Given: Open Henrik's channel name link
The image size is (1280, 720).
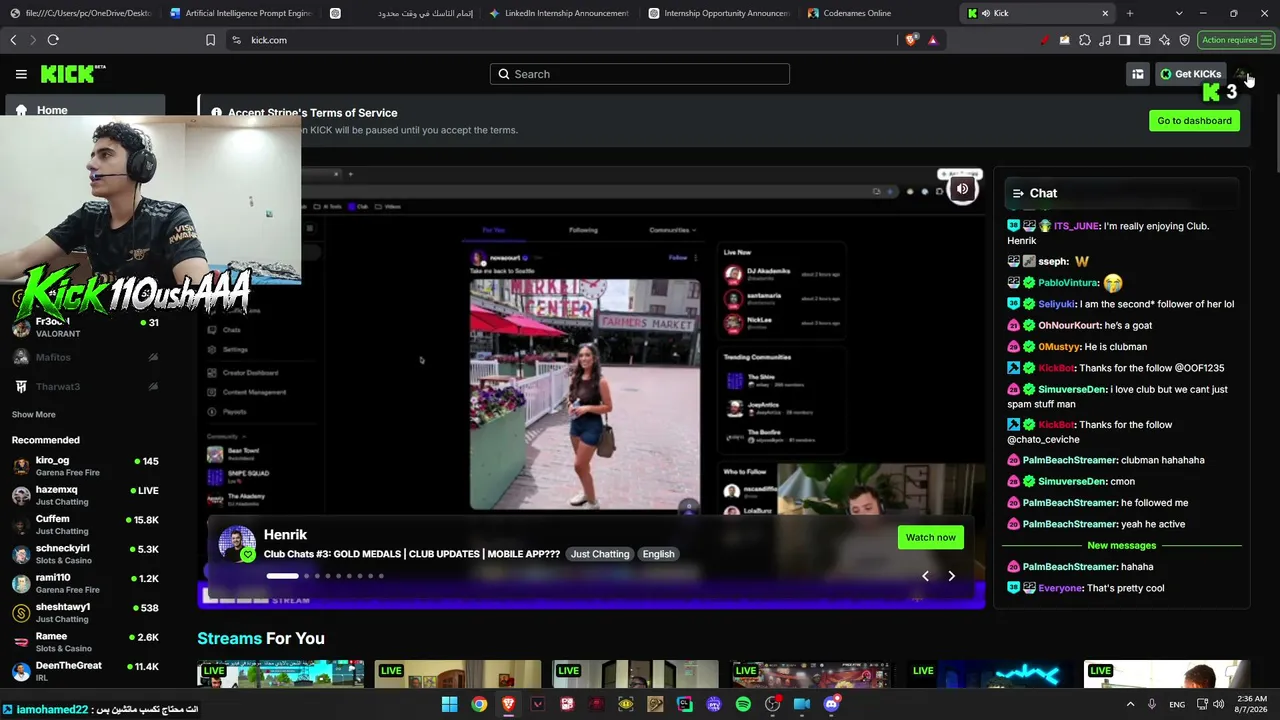Looking at the screenshot, I should coord(285,535).
